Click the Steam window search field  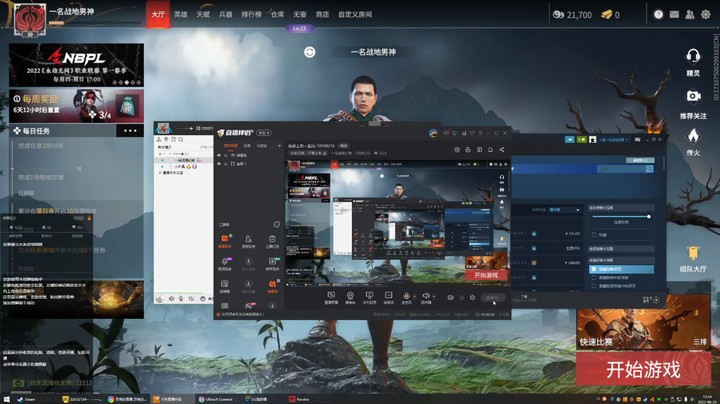(x=621, y=169)
